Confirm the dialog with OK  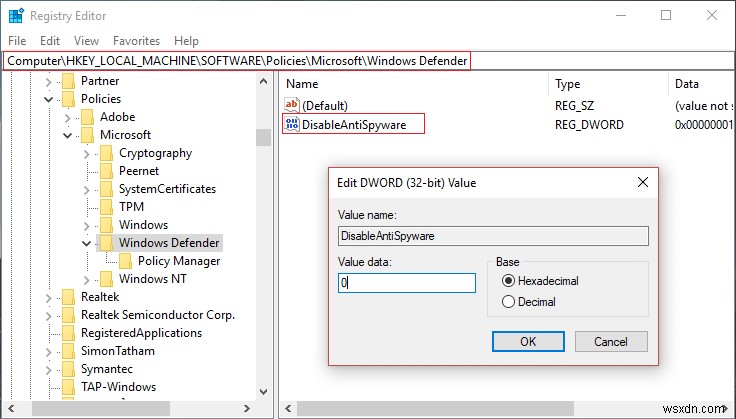(x=528, y=341)
